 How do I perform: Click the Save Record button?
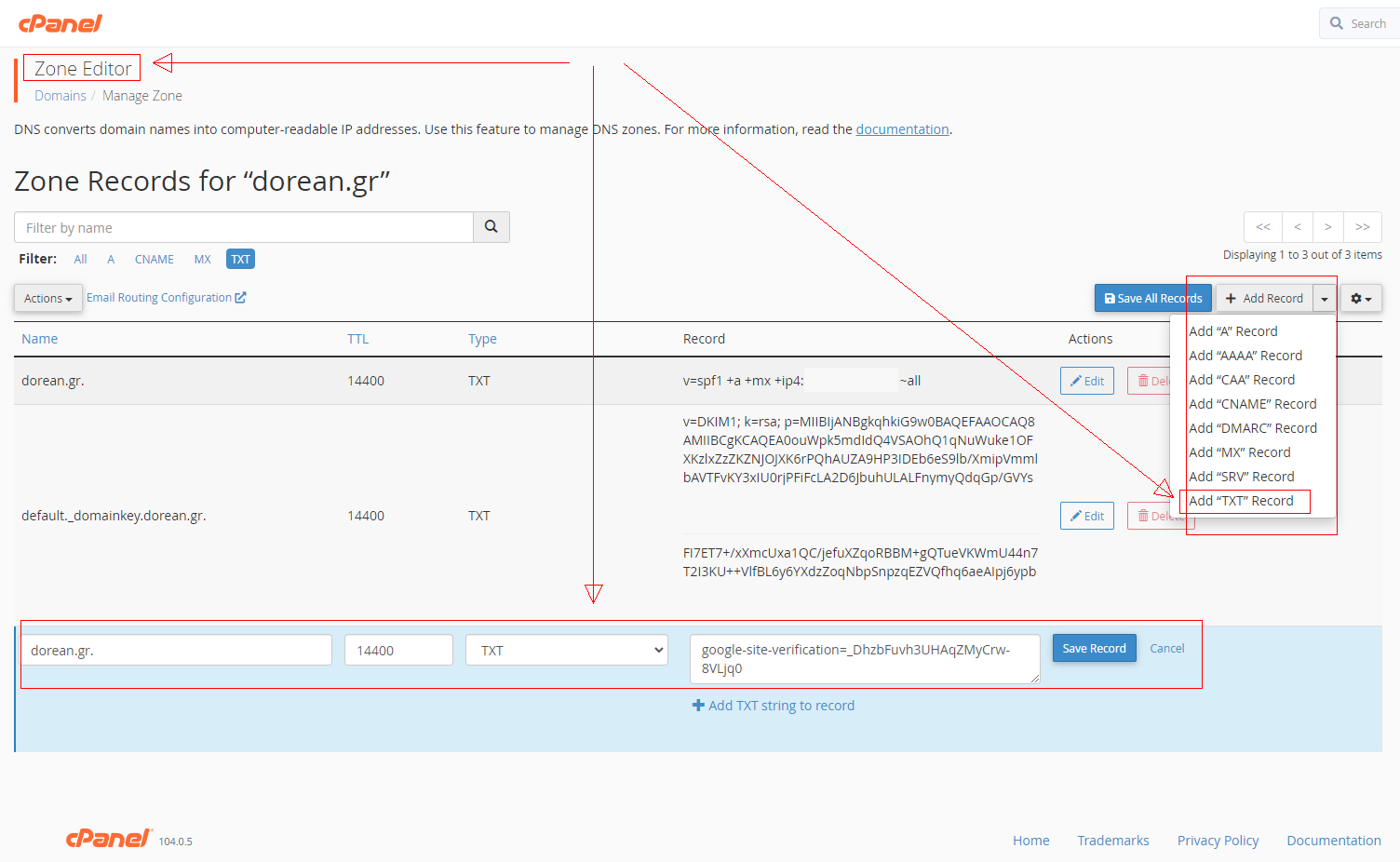(1094, 648)
